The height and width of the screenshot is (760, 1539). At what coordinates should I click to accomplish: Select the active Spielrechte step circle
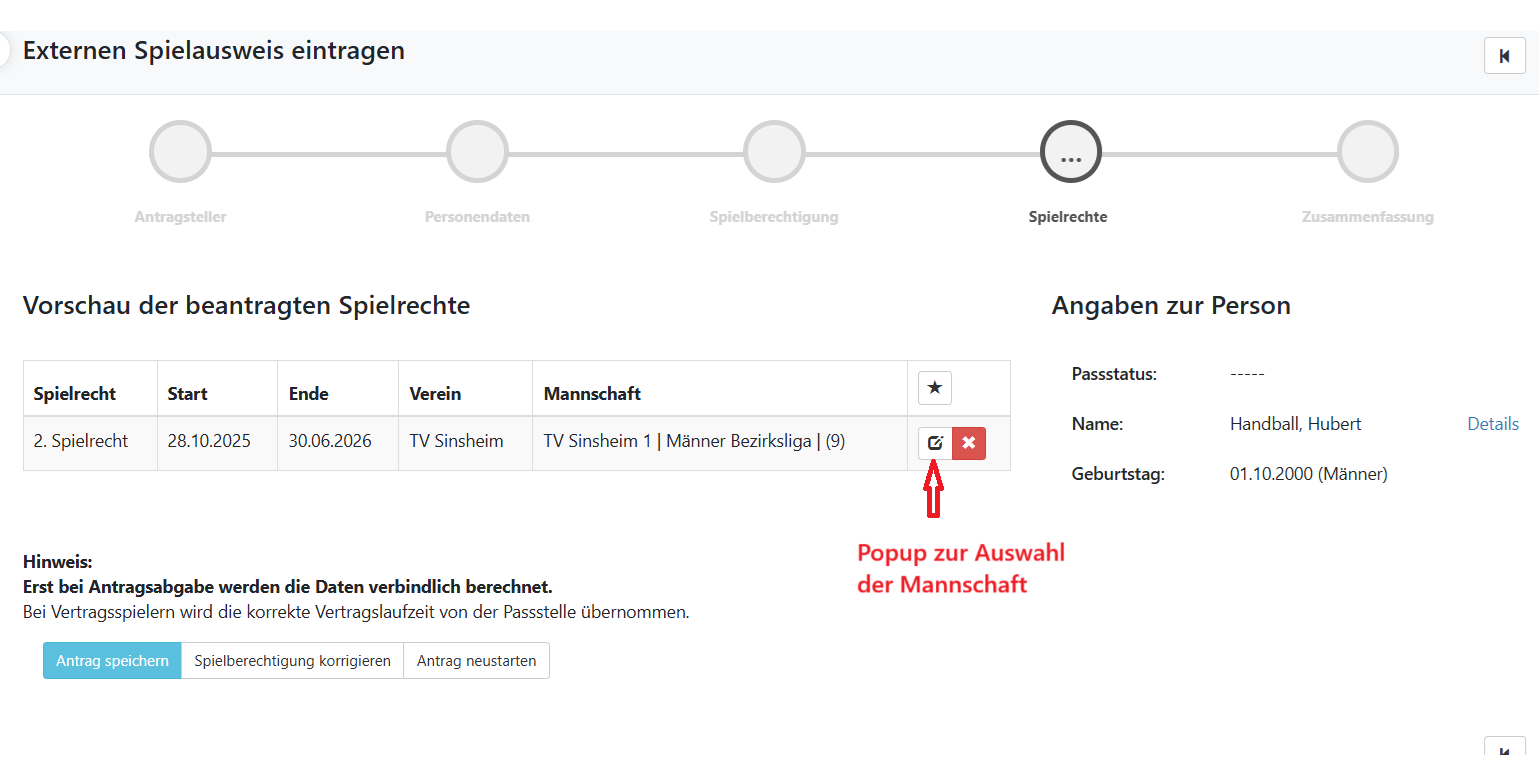[x=1070, y=152]
